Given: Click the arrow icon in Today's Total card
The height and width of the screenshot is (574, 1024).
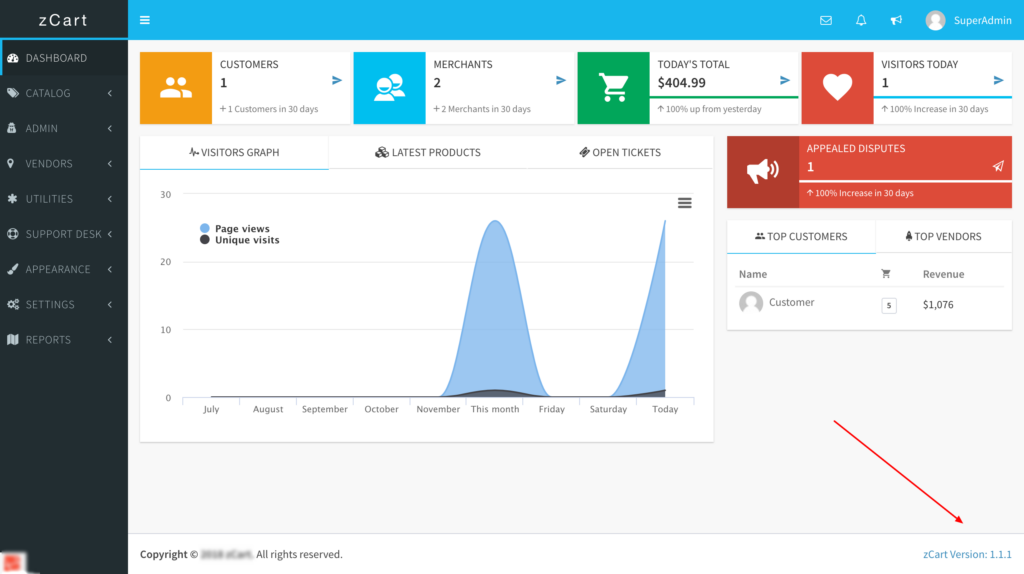Looking at the screenshot, I should [785, 81].
